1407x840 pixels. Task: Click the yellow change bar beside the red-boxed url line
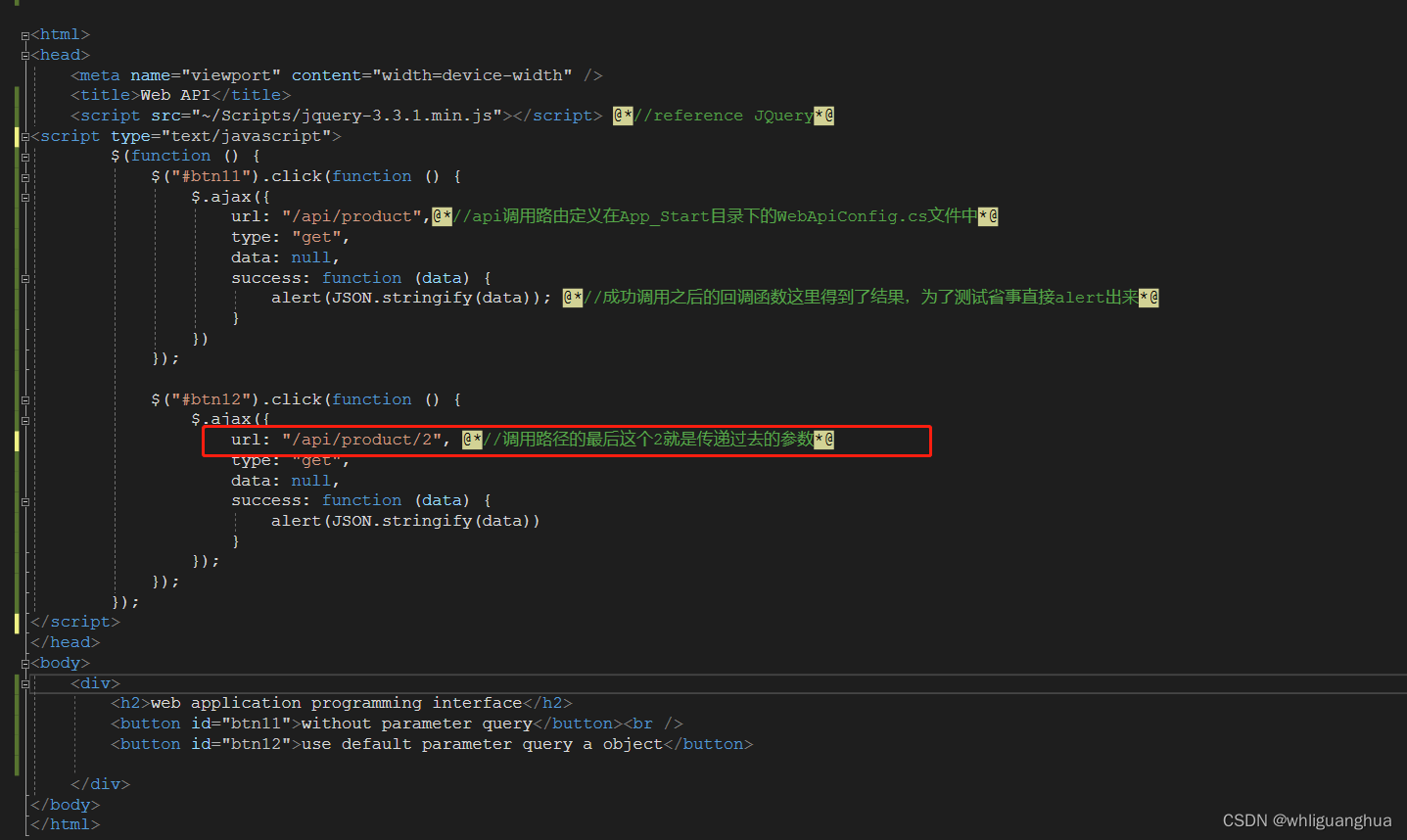(17, 442)
